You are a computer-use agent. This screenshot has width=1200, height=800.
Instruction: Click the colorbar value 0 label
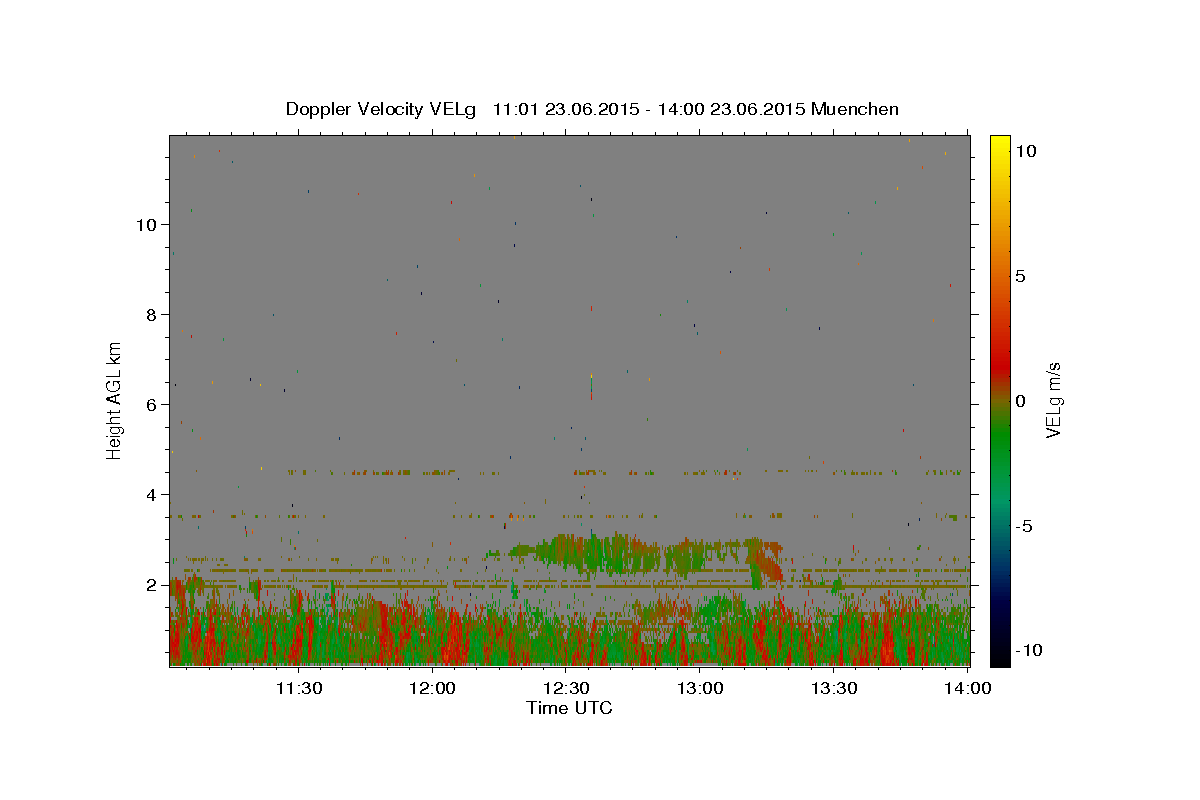pos(1020,401)
